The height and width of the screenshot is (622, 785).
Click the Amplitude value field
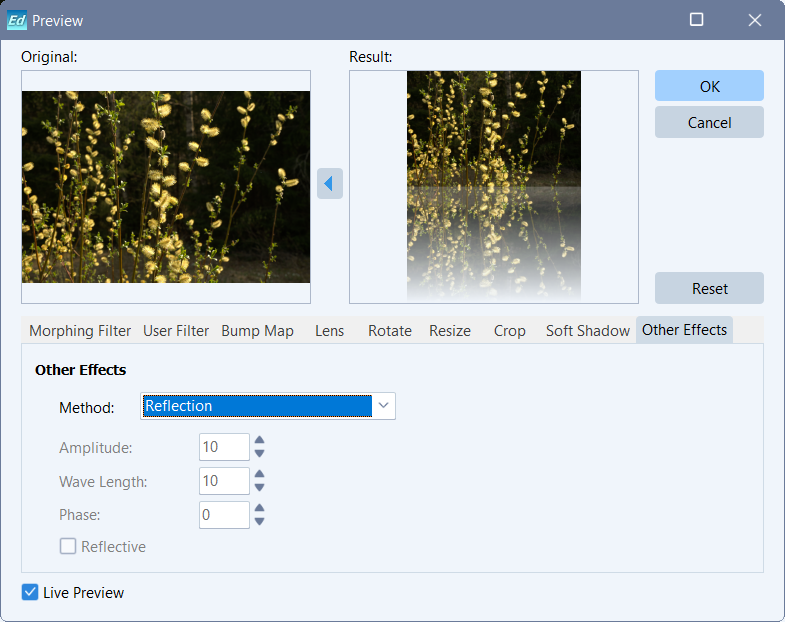224,447
